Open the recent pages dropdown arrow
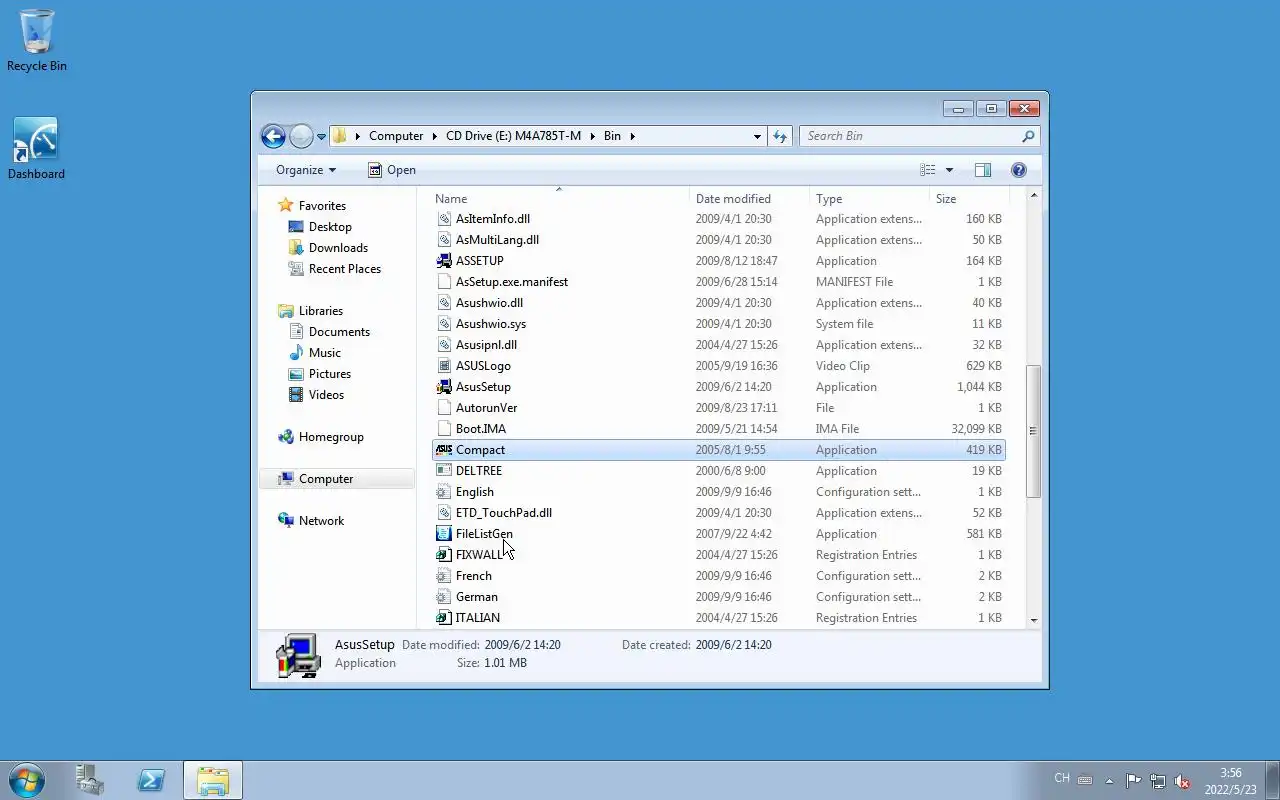The height and width of the screenshot is (800, 1280). (x=321, y=136)
